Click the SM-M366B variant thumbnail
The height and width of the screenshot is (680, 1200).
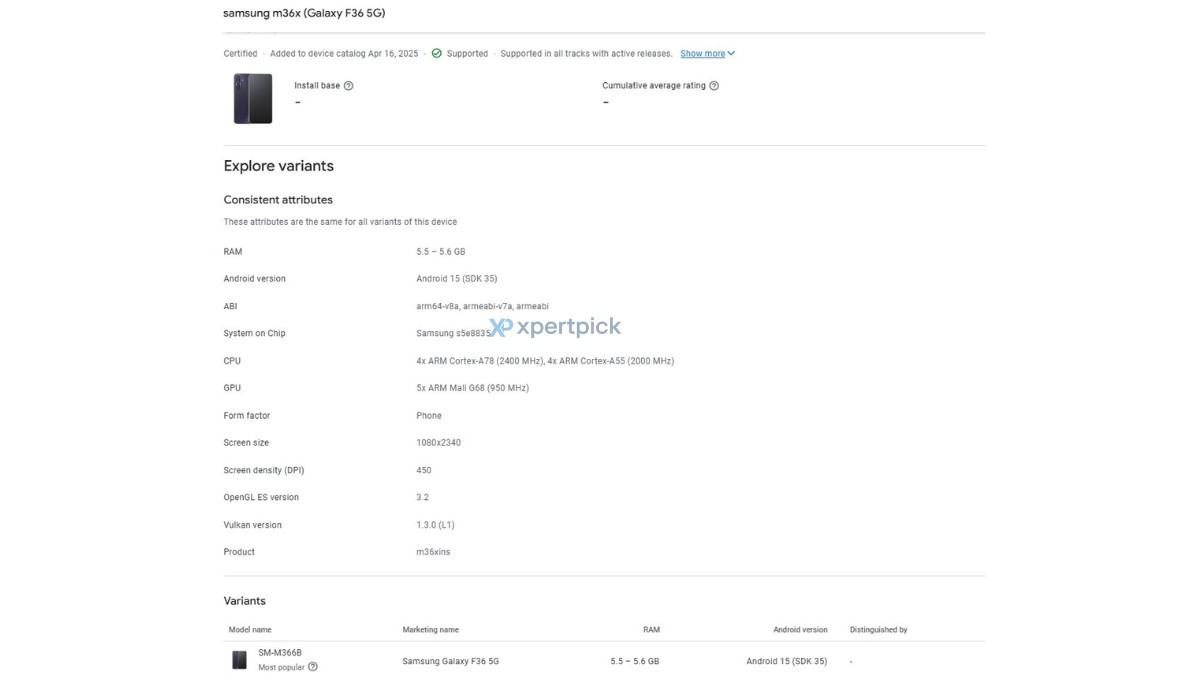(x=239, y=659)
